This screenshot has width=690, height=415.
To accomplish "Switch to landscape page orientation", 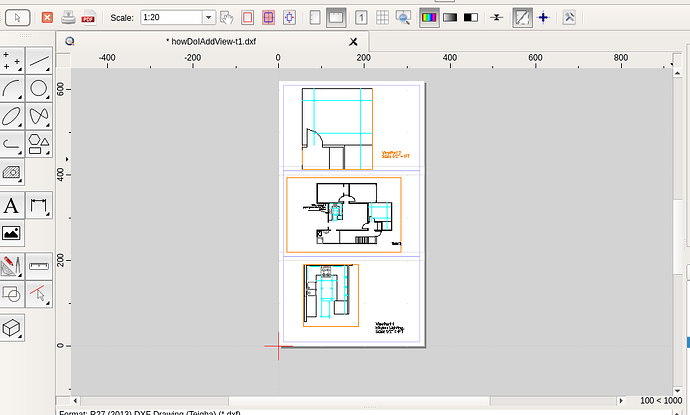I will click(x=336, y=18).
